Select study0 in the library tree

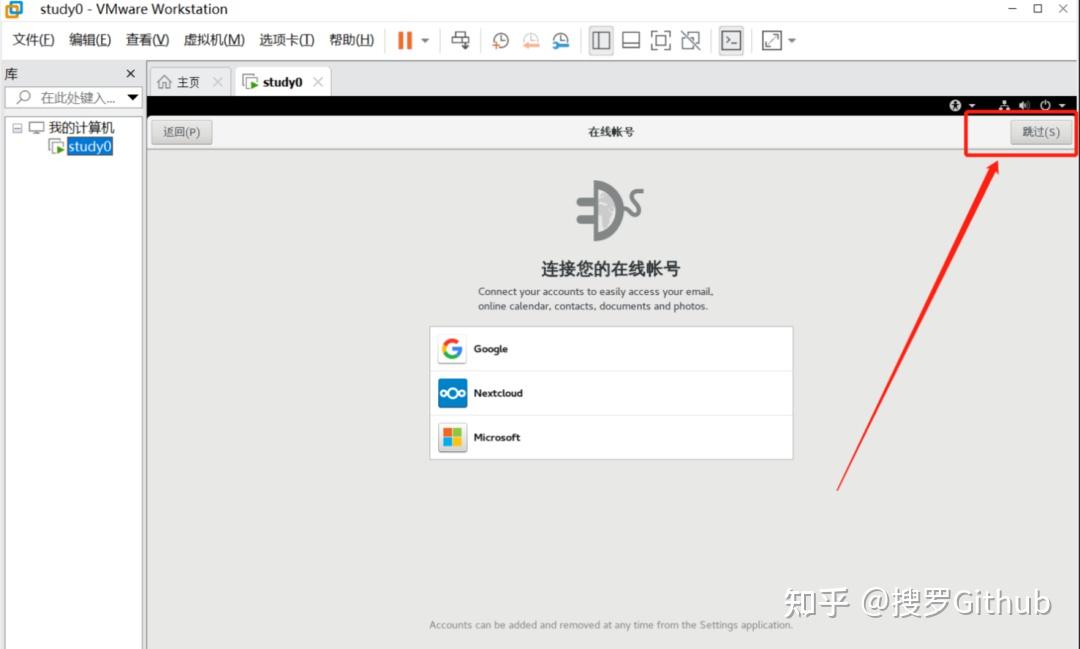pos(90,146)
